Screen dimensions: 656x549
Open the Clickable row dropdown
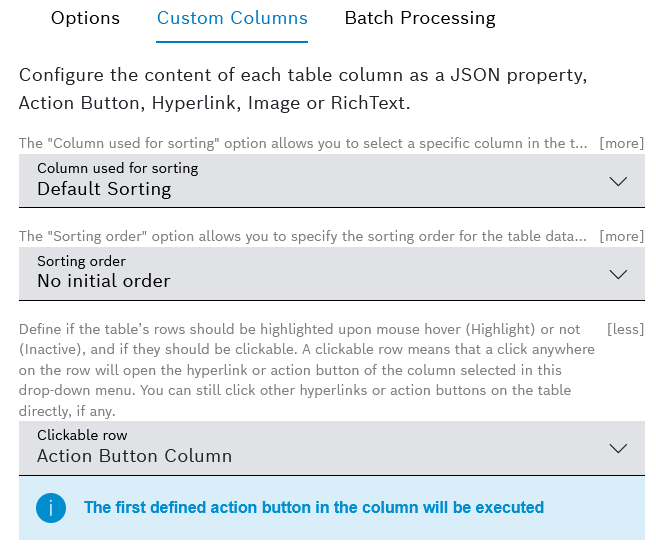[x=300, y=447]
